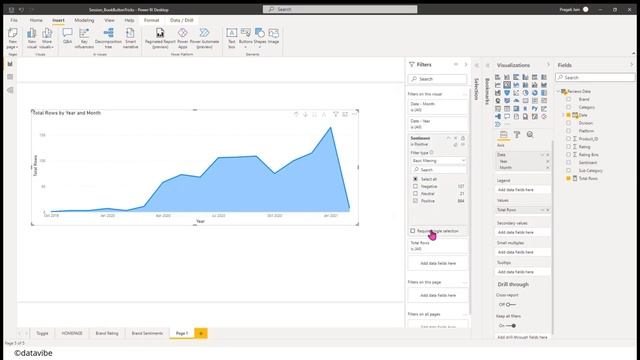
Task: Collapse the Sentiment filter card
Action: pyautogui.click(x=449, y=138)
